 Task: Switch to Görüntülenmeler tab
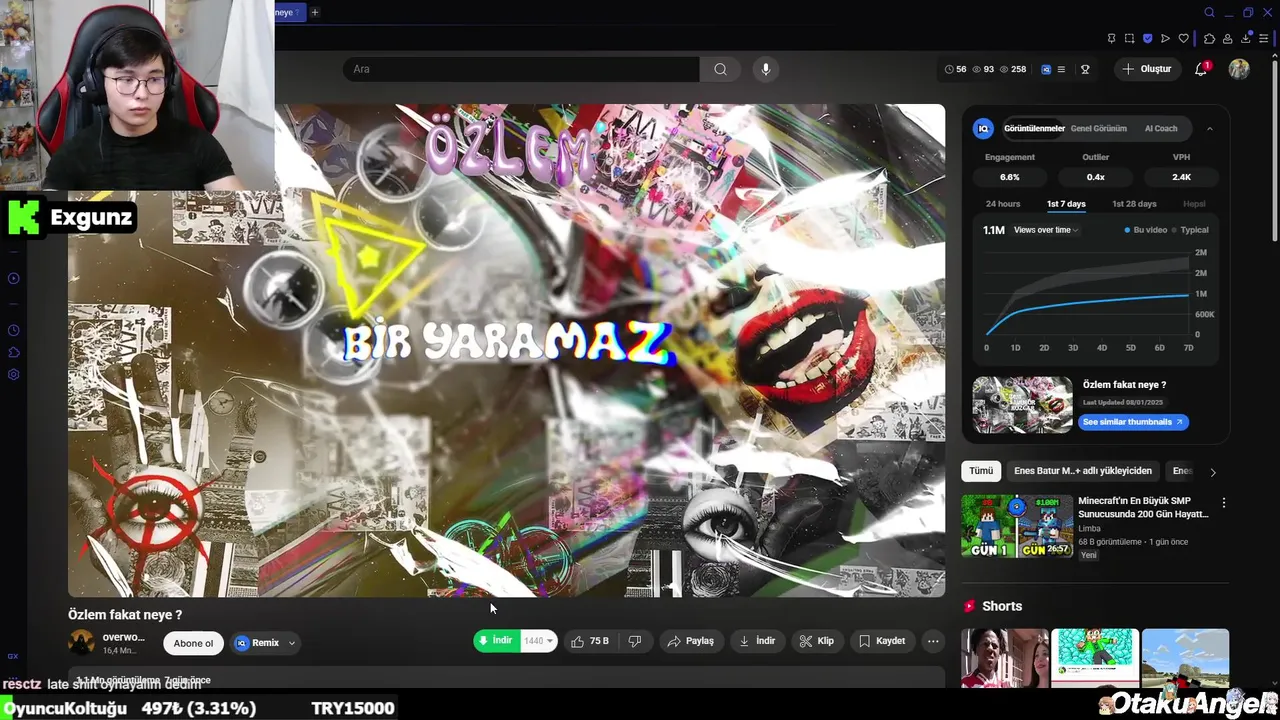click(1034, 128)
